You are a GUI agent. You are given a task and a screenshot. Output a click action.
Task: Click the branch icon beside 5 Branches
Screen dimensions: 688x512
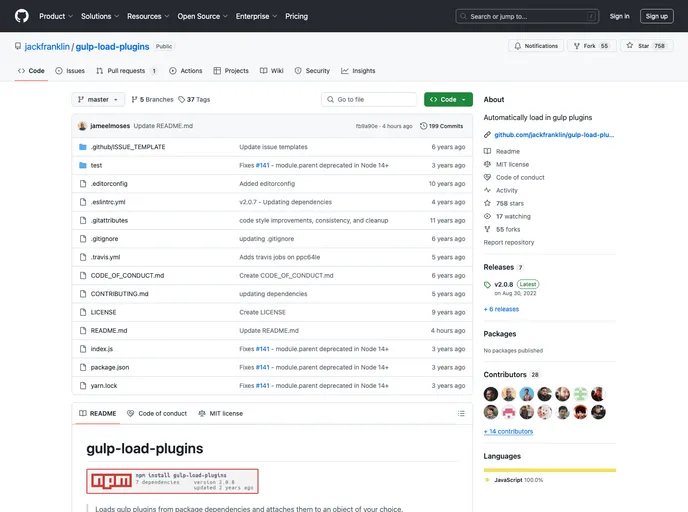pyautogui.click(x=134, y=100)
